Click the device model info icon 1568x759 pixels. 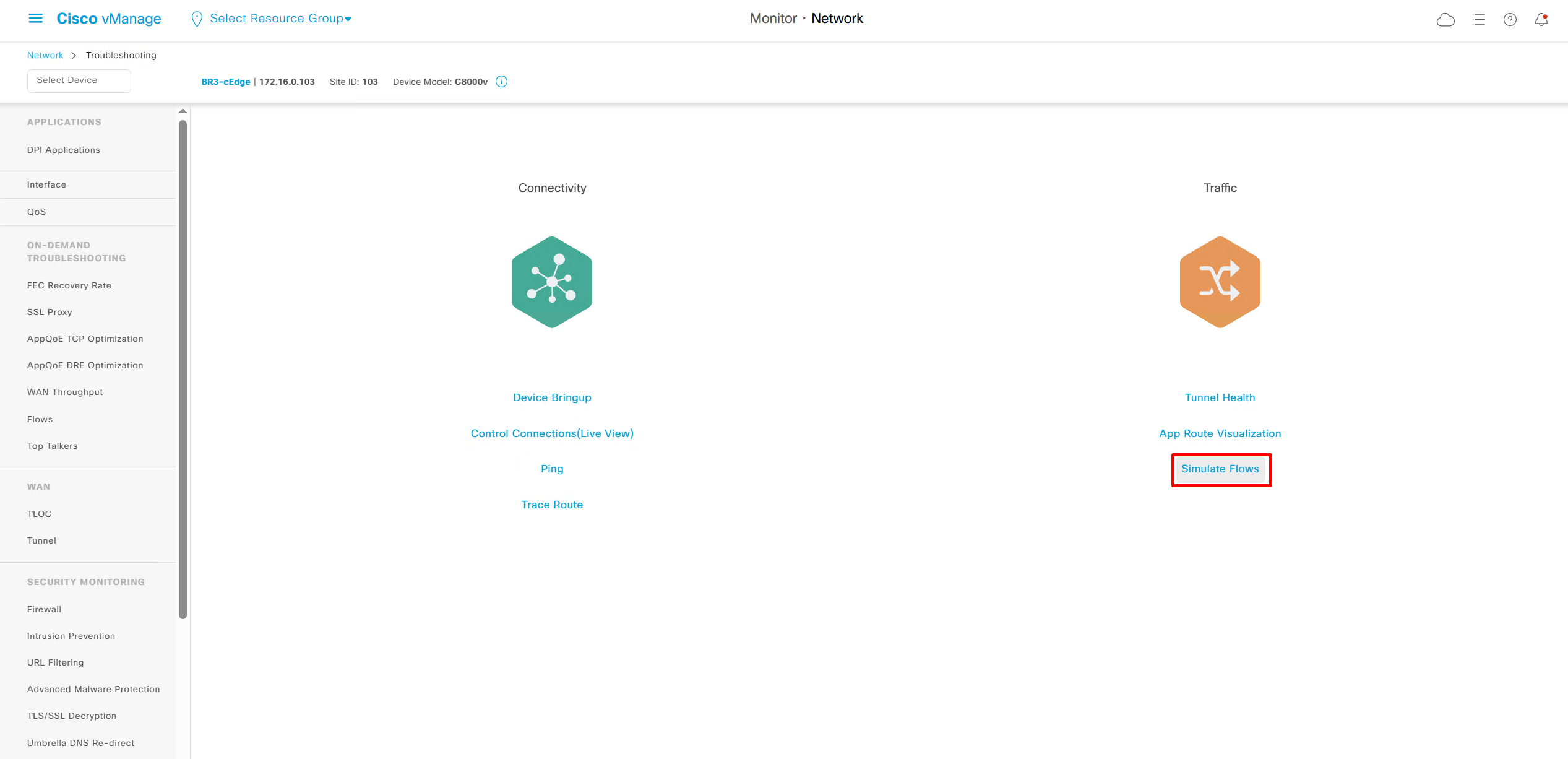click(502, 82)
